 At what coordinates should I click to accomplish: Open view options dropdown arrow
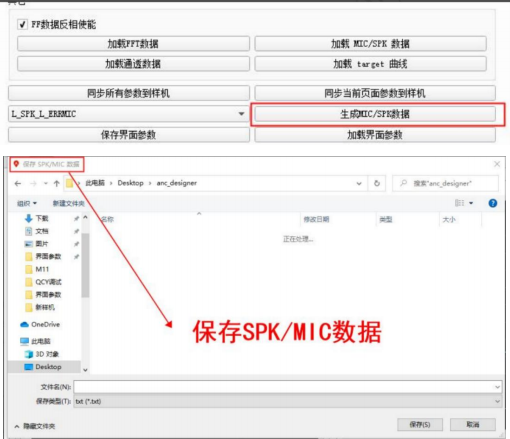(x=471, y=203)
